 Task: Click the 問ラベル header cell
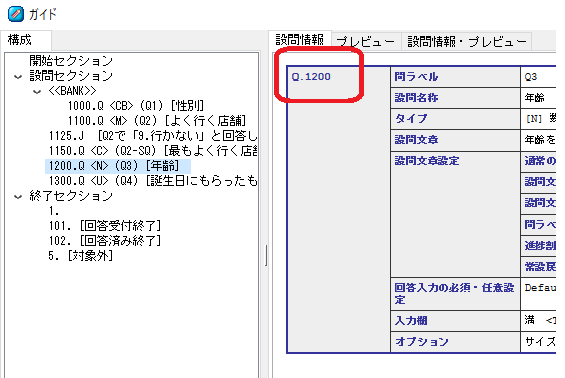[x=456, y=77]
